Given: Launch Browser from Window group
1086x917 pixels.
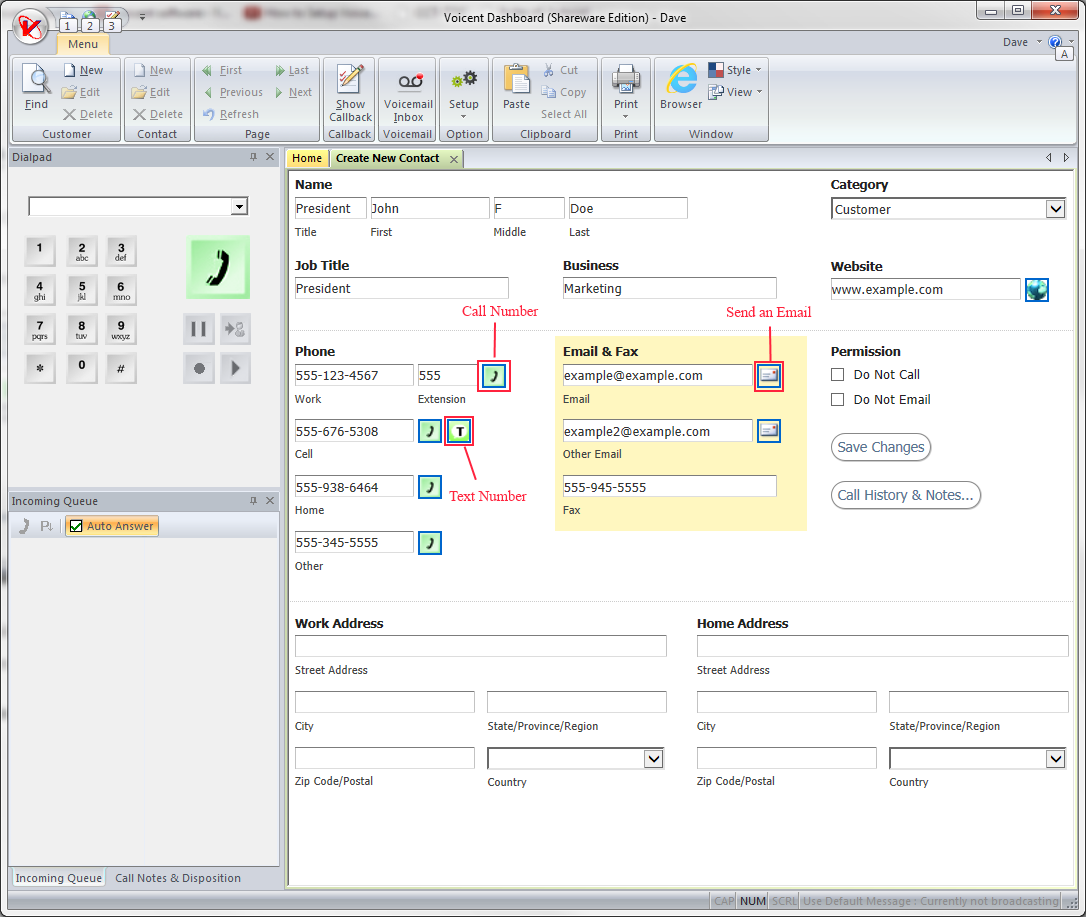Looking at the screenshot, I should (x=681, y=86).
